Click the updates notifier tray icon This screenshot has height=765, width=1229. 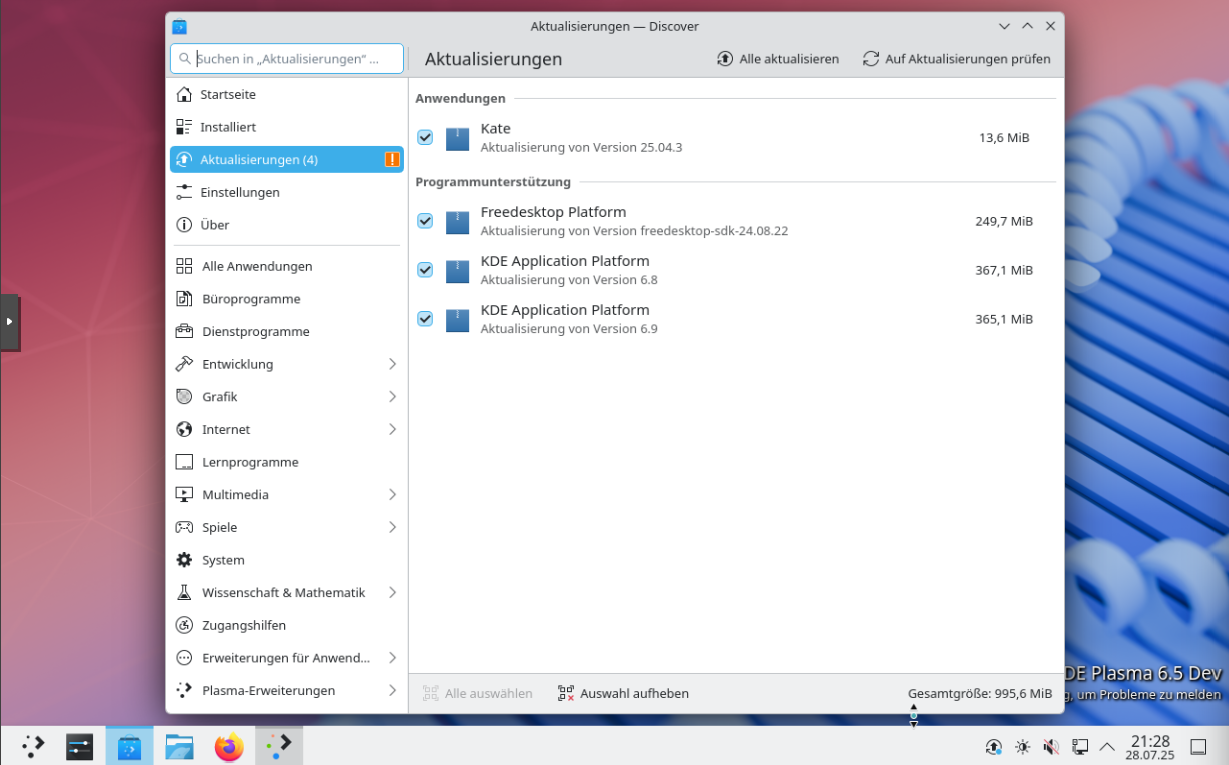click(993, 746)
